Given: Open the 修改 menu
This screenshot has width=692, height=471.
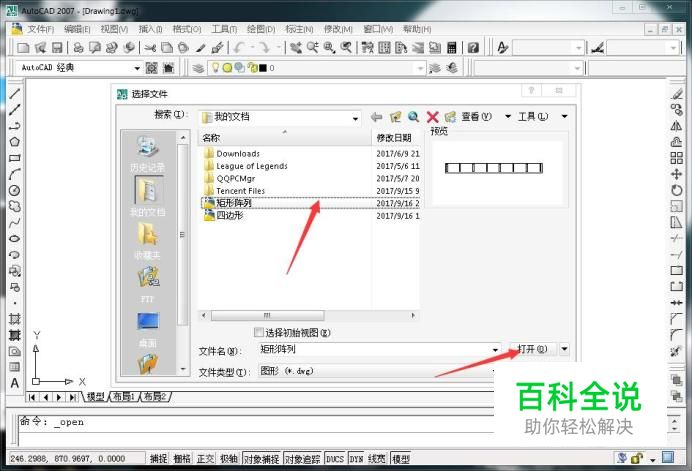Looking at the screenshot, I should [338, 29].
